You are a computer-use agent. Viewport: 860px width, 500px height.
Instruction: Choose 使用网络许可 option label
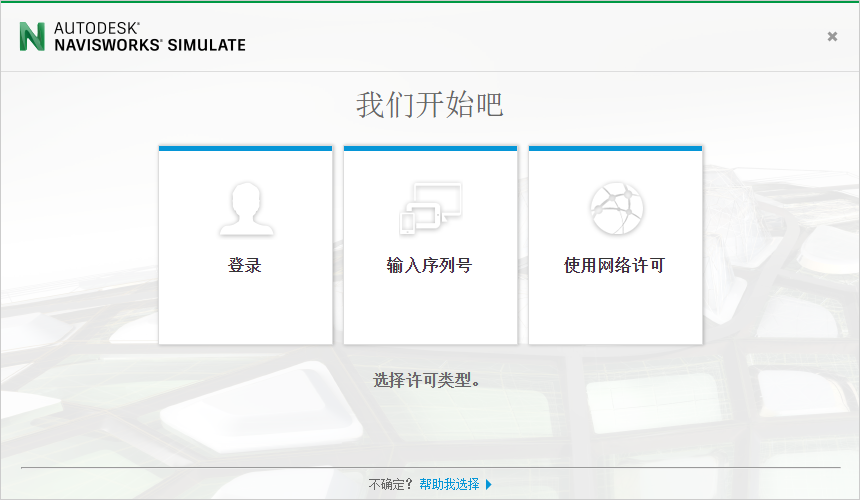[x=614, y=265]
